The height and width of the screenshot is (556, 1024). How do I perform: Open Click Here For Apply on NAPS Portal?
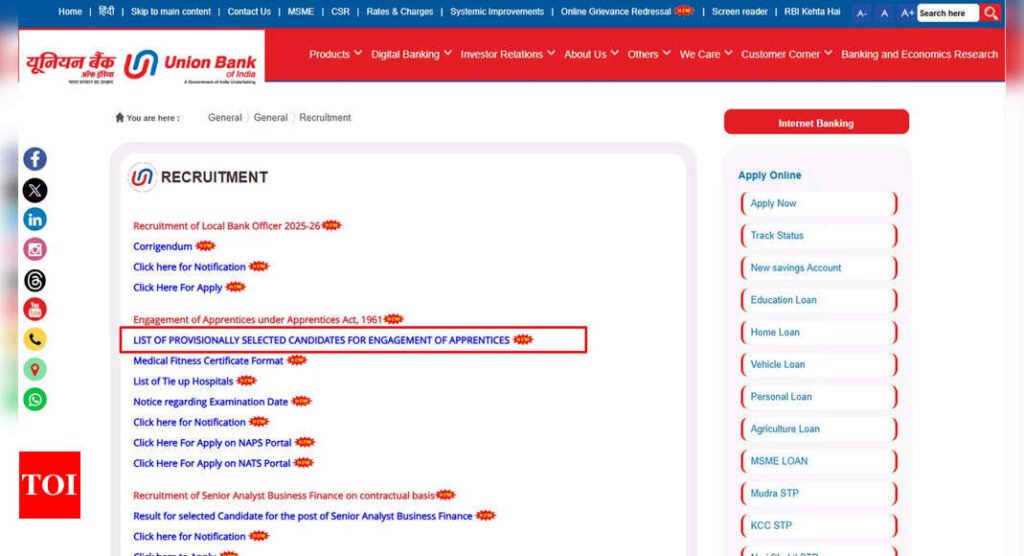pyautogui.click(x=212, y=443)
